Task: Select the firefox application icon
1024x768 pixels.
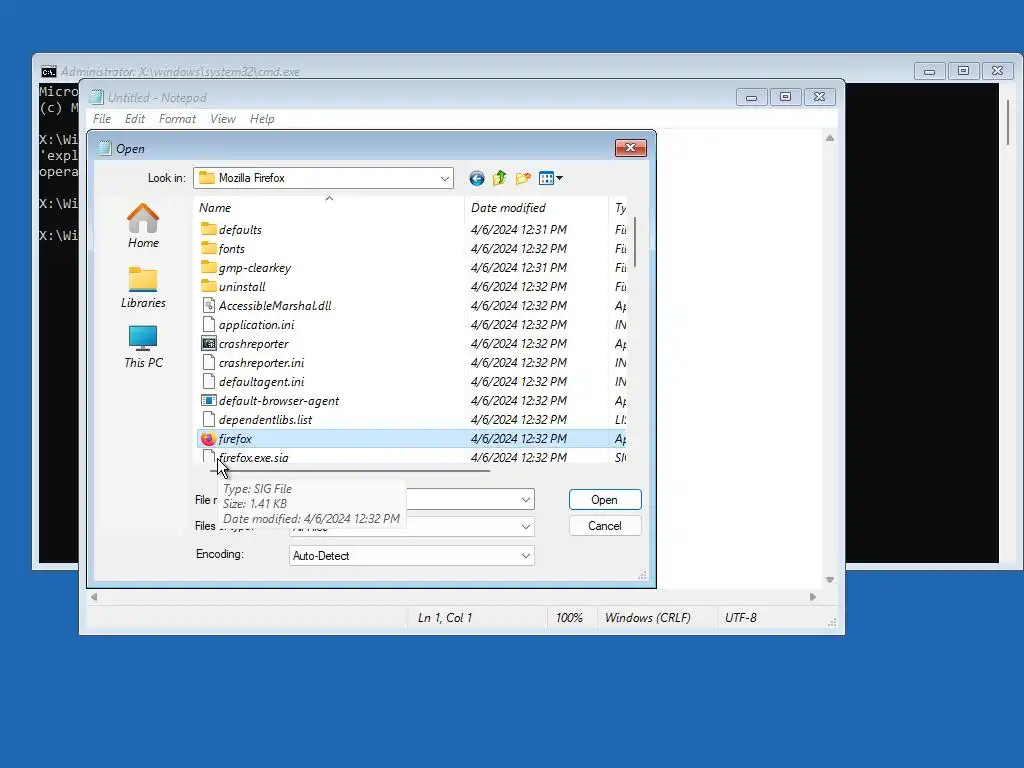Action: [208, 438]
